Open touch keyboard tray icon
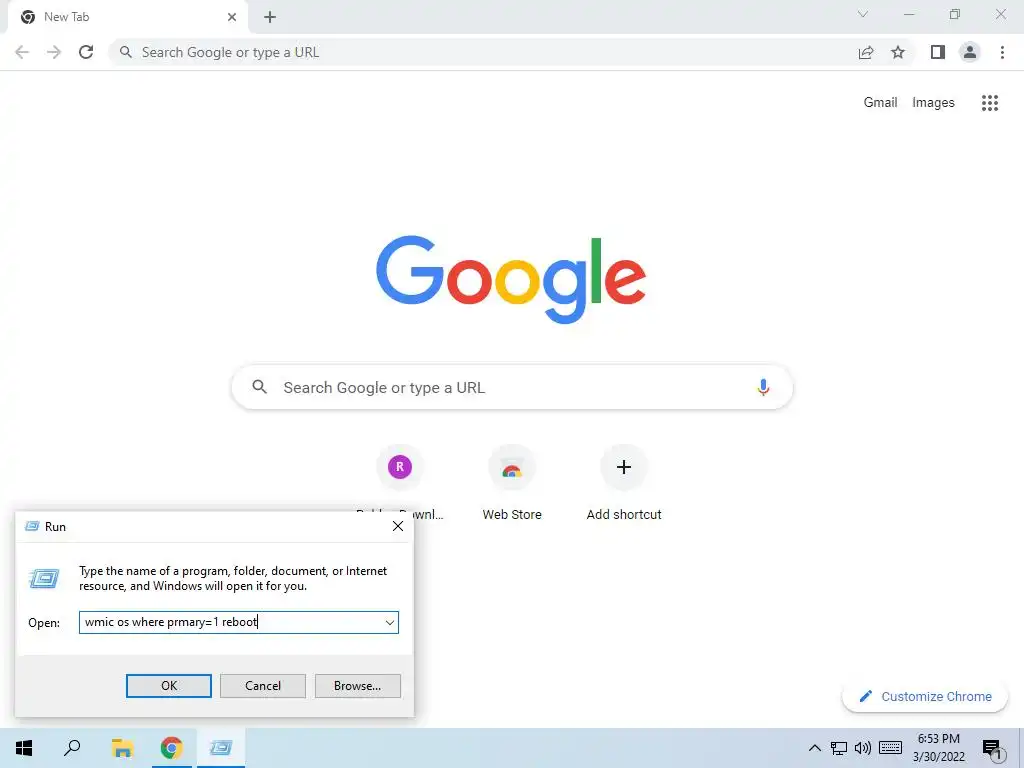The image size is (1024, 768). tap(890, 748)
